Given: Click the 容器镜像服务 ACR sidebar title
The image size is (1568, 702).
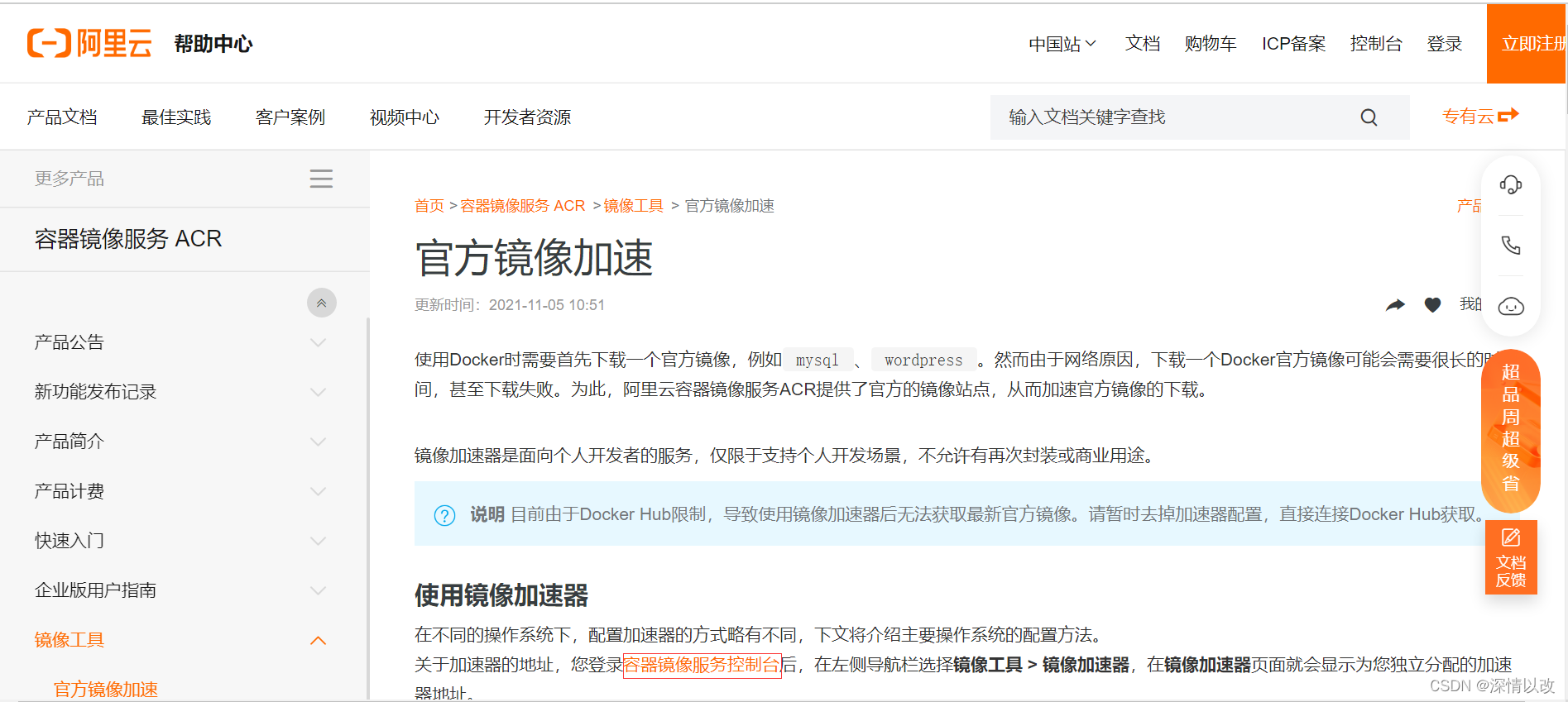Looking at the screenshot, I should point(128,239).
